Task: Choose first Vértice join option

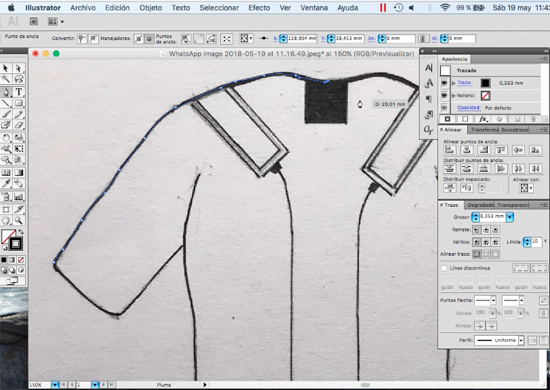Action: (476, 242)
